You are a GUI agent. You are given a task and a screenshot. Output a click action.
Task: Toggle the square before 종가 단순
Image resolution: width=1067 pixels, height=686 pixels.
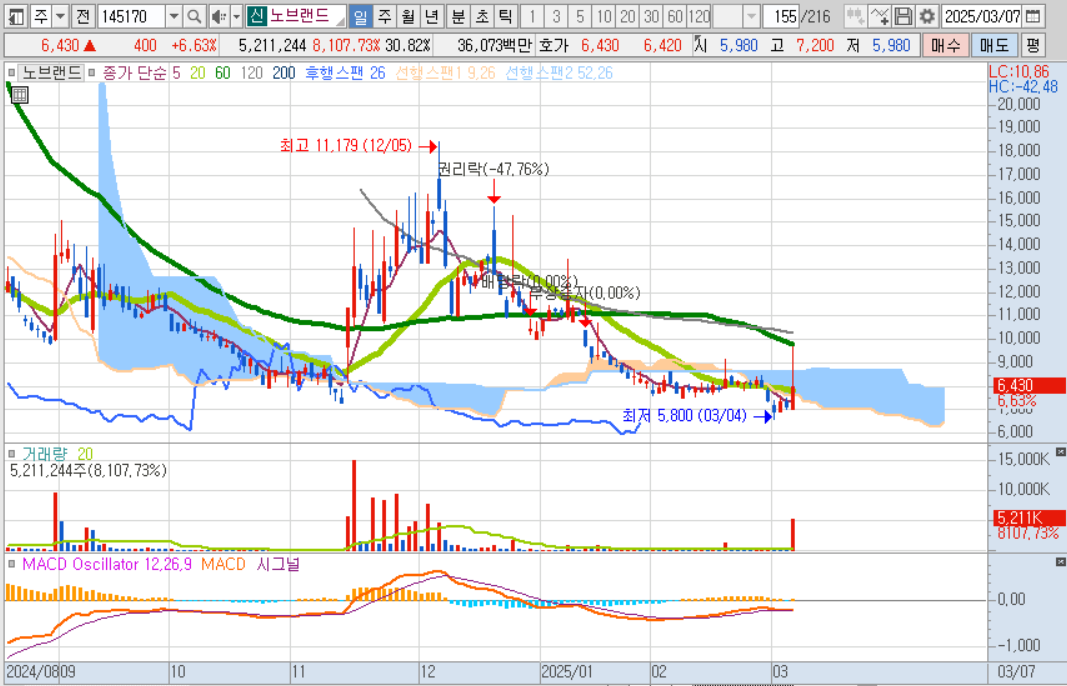[x=92, y=72]
